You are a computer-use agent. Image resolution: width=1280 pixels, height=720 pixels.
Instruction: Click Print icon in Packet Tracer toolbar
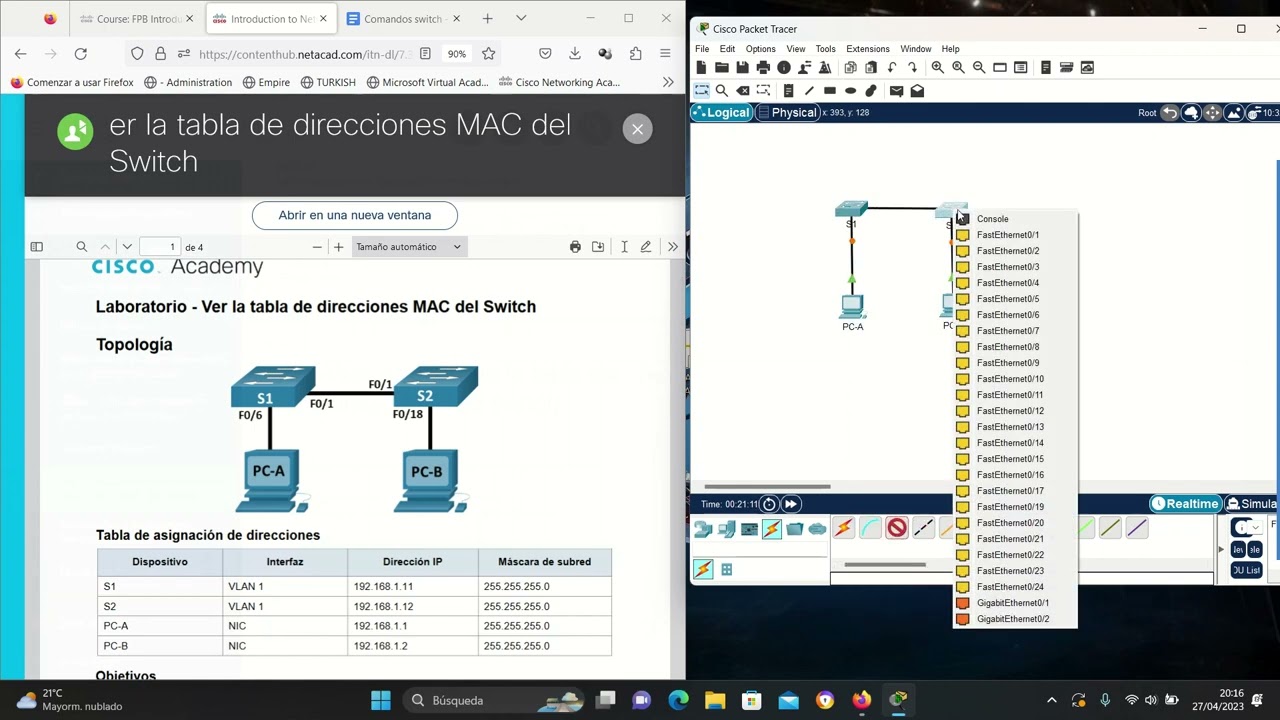coord(763,67)
